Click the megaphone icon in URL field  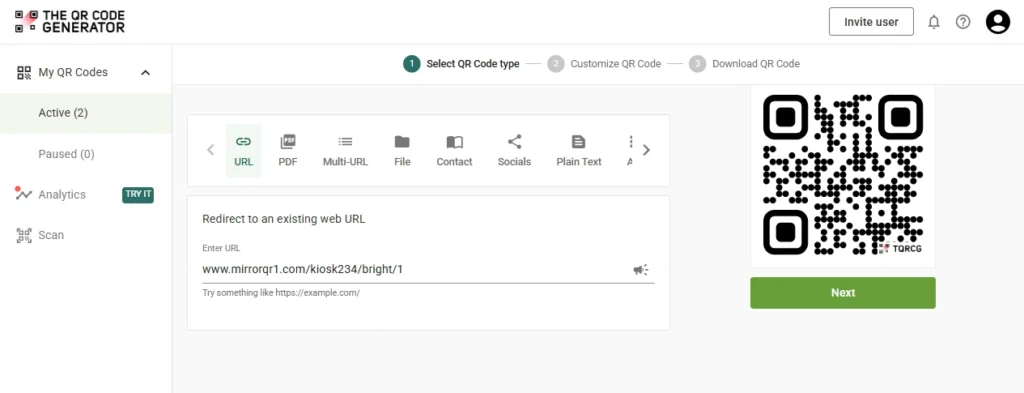pyautogui.click(x=641, y=270)
